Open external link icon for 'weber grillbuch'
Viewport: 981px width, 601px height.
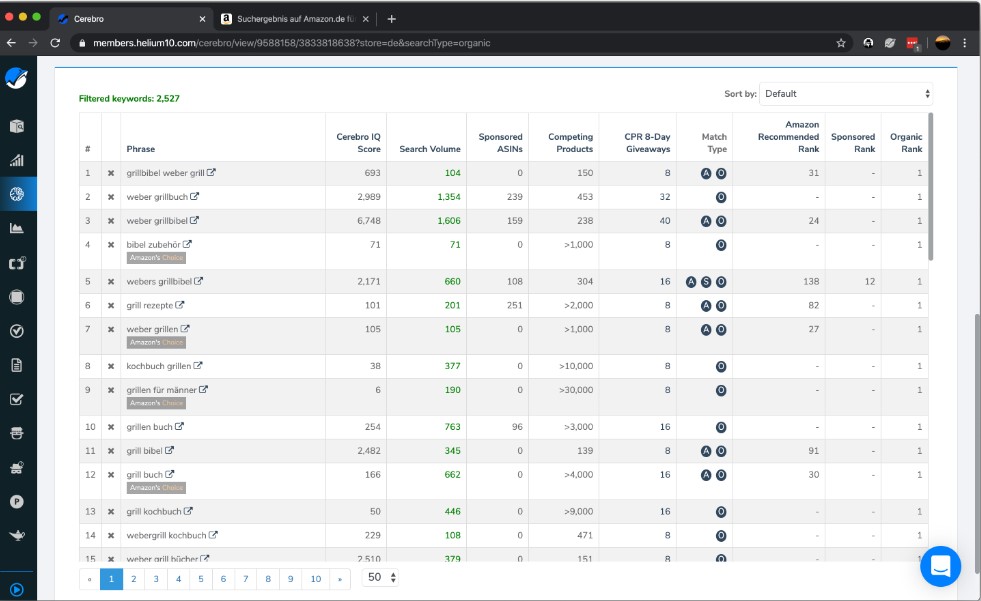coord(194,197)
